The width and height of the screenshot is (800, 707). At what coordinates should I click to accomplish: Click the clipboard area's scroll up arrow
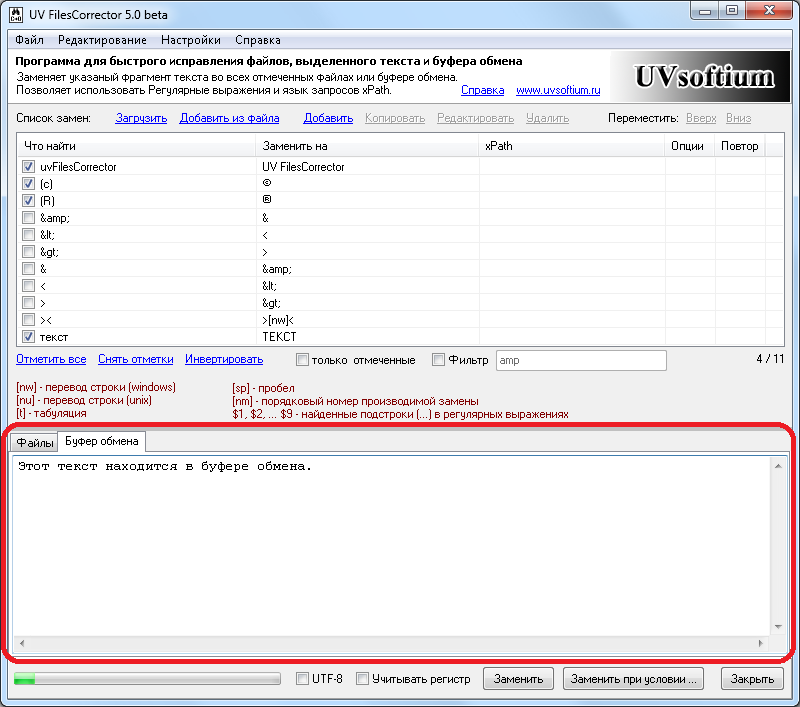pos(778,466)
